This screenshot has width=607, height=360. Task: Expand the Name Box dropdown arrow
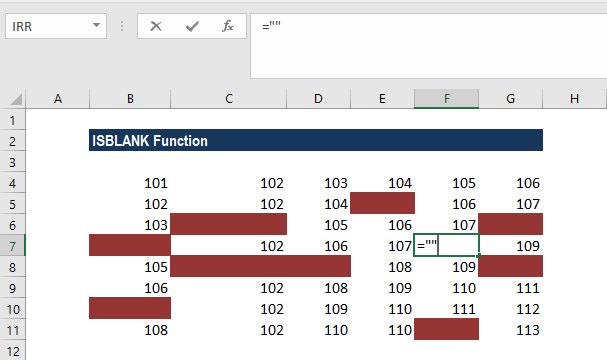pos(96,26)
